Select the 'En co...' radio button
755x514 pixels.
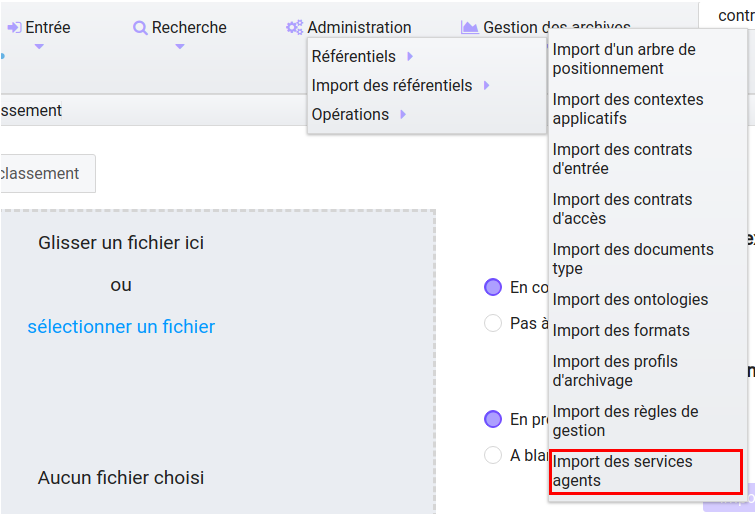coord(493,287)
